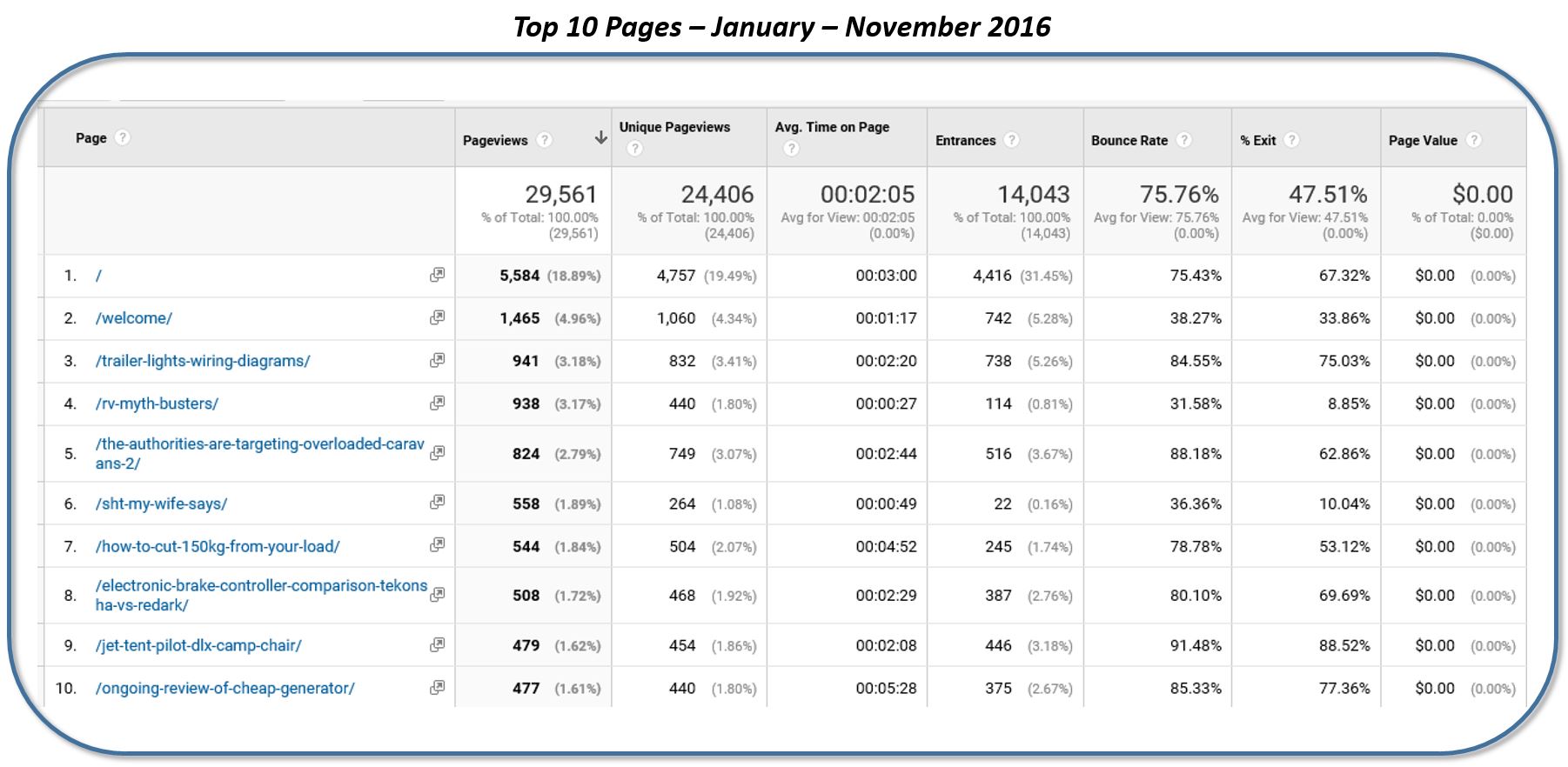The image size is (1568, 767).
Task: Select the % exit cell showing 88.52%
Action: (x=1344, y=645)
